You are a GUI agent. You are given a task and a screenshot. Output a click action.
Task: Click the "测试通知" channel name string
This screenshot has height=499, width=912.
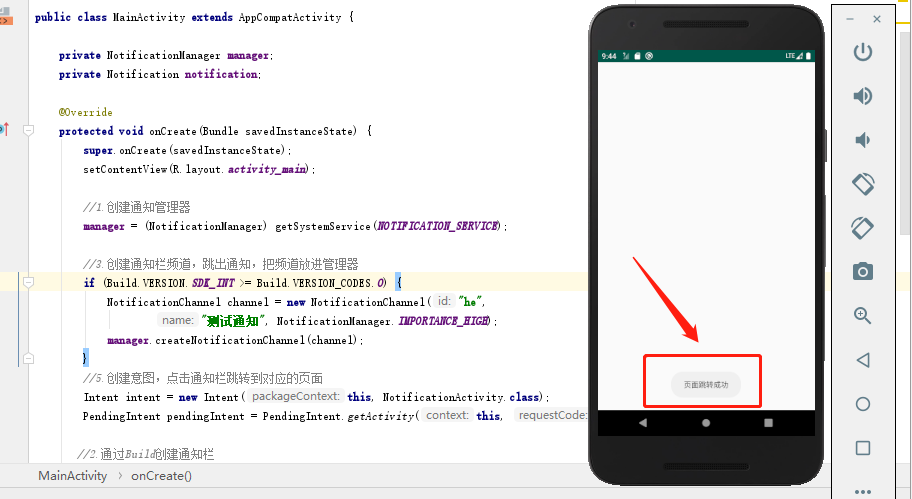(x=233, y=321)
